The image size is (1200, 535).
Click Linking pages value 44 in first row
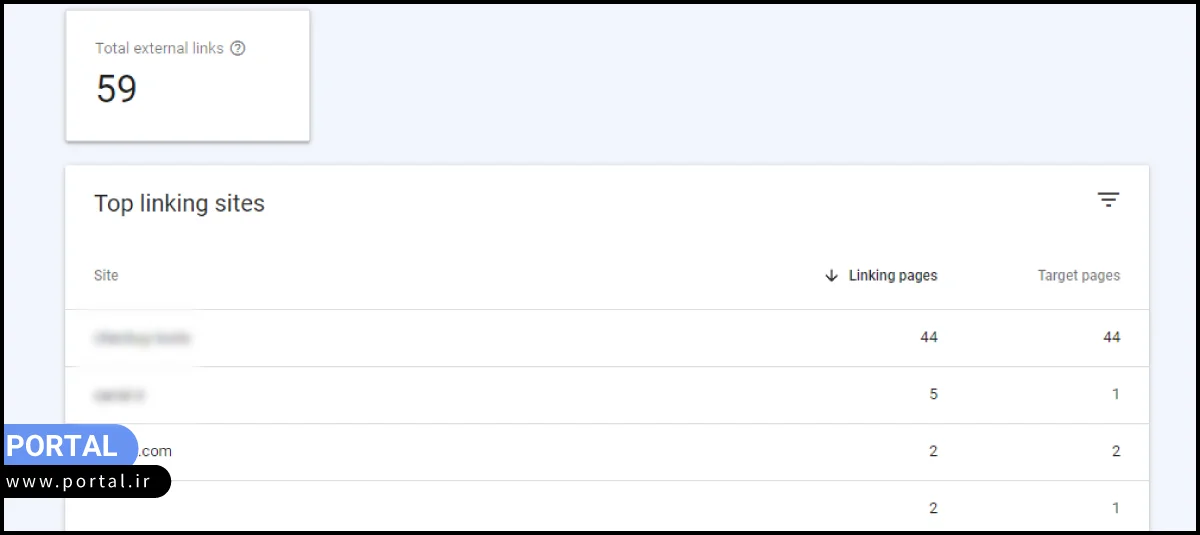click(929, 338)
